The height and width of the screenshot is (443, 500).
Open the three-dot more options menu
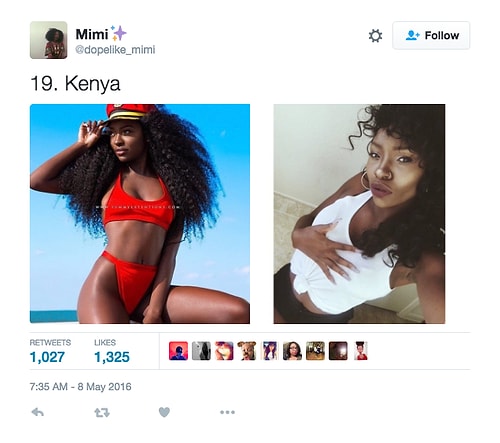(x=227, y=412)
